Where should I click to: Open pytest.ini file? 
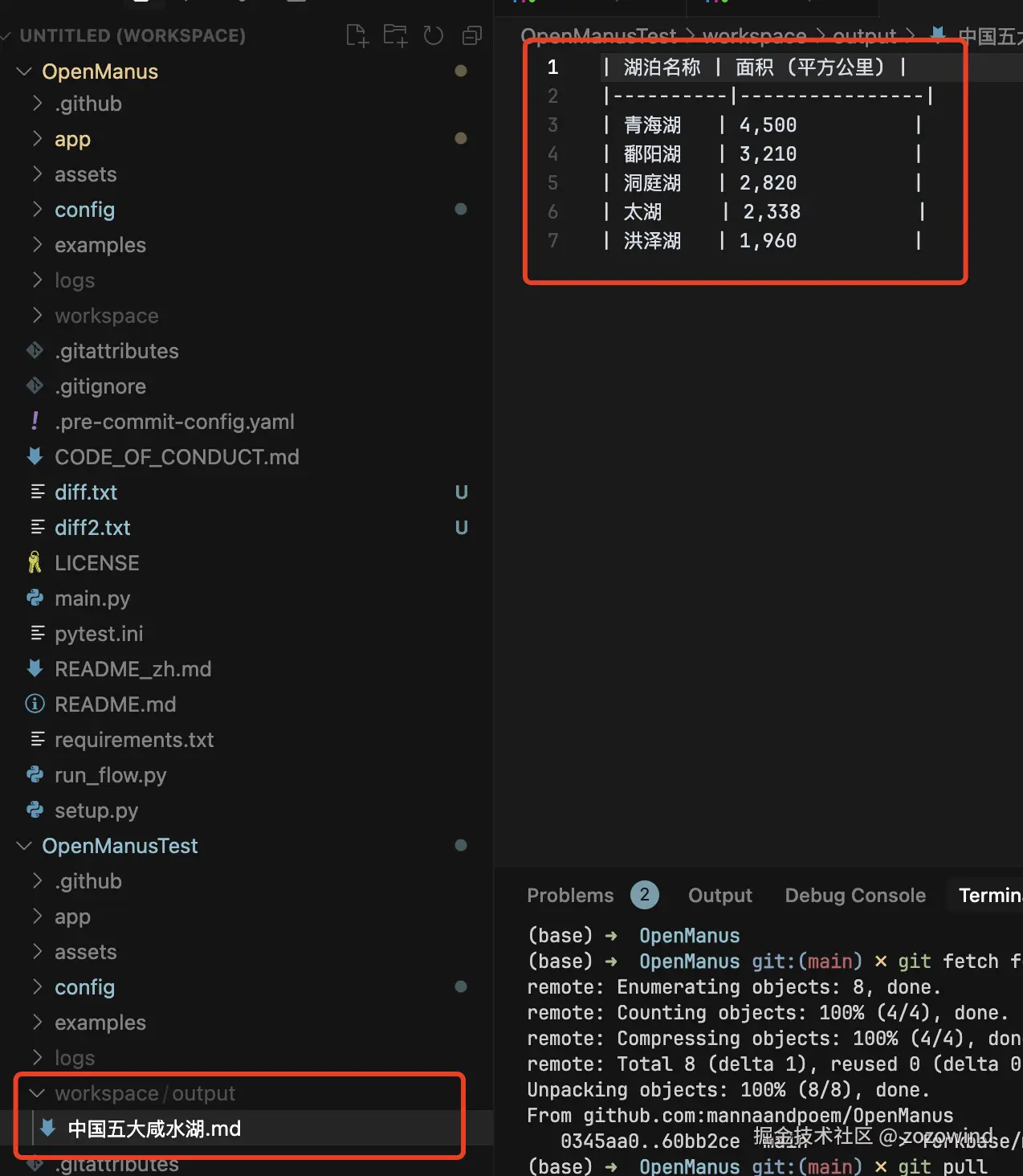(x=99, y=633)
